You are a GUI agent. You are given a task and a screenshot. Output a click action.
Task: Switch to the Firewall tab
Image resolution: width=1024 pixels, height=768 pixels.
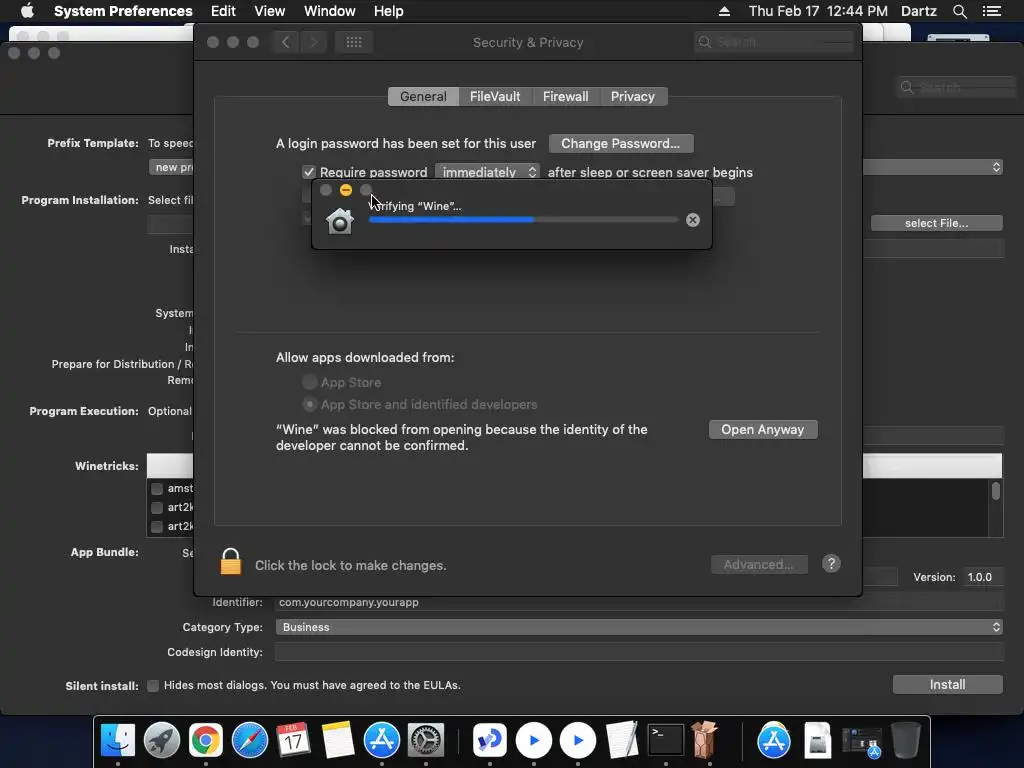566,97
